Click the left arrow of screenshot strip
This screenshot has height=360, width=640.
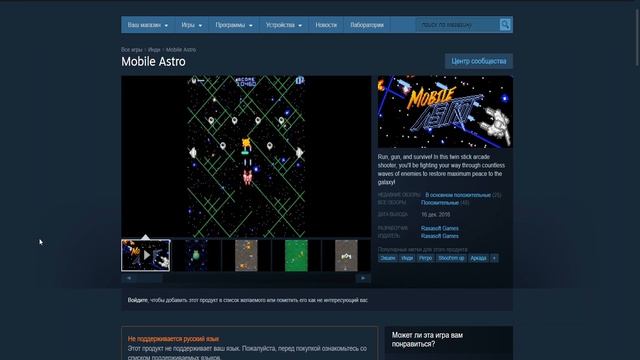tap(129, 278)
